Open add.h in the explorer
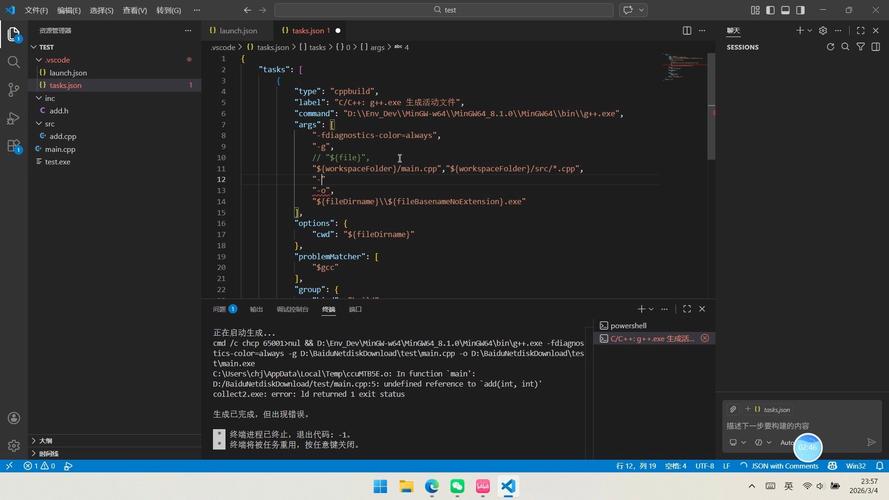This screenshot has width=889, height=500. coord(58,111)
